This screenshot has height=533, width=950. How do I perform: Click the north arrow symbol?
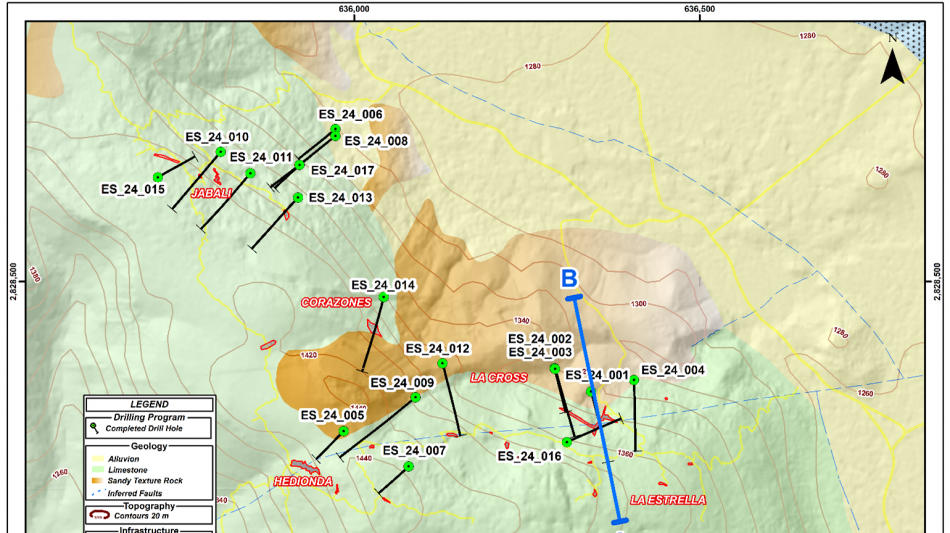[892, 65]
